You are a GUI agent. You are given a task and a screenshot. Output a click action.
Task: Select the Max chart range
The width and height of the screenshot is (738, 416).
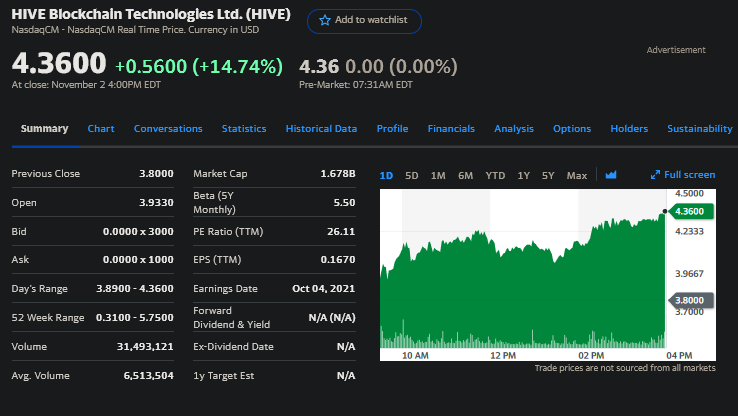[x=577, y=176]
